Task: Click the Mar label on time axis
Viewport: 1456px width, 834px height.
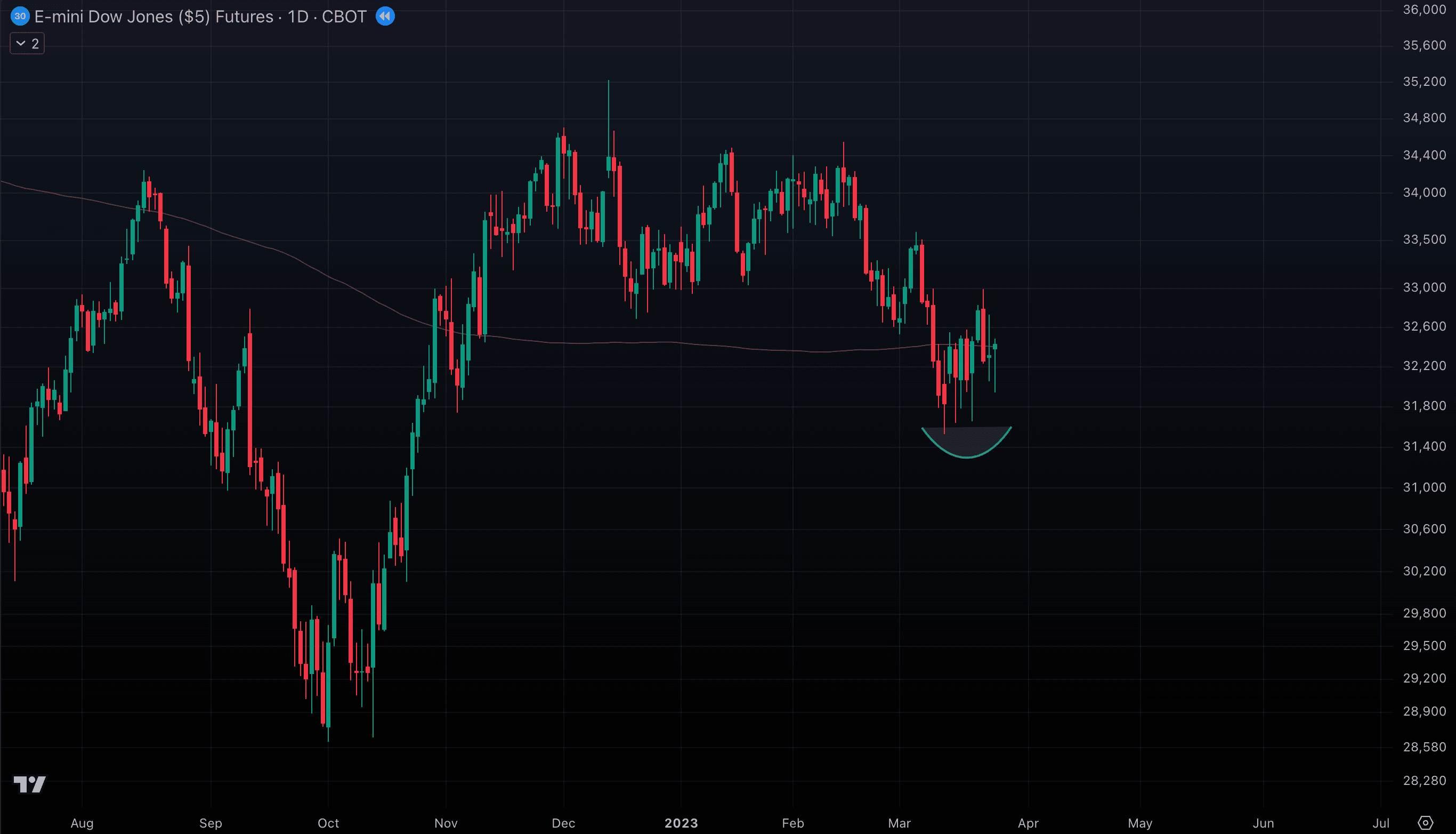Action: tap(899, 823)
